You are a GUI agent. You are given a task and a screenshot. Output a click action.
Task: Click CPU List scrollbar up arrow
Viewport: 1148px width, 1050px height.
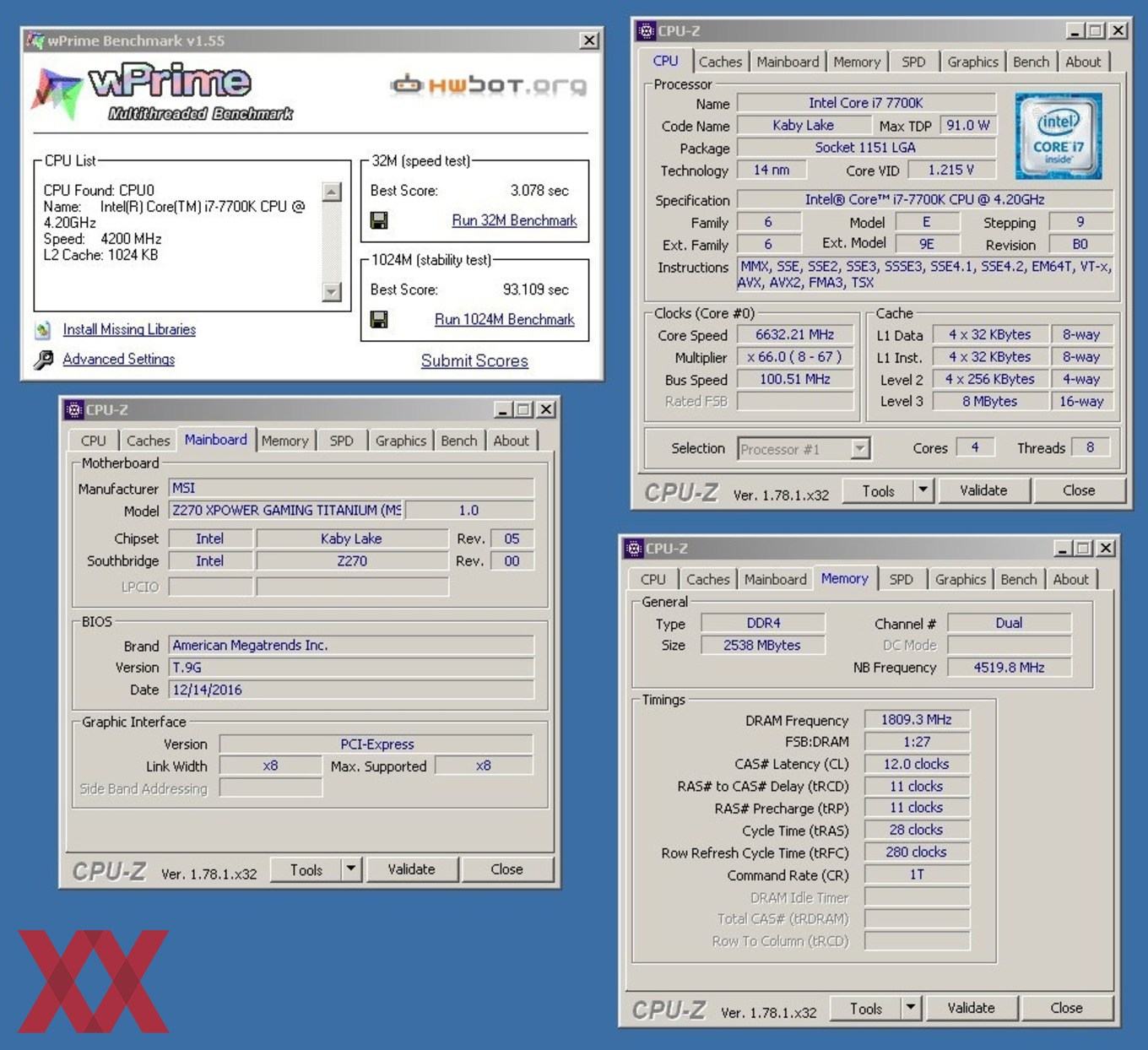pyautogui.click(x=332, y=192)
